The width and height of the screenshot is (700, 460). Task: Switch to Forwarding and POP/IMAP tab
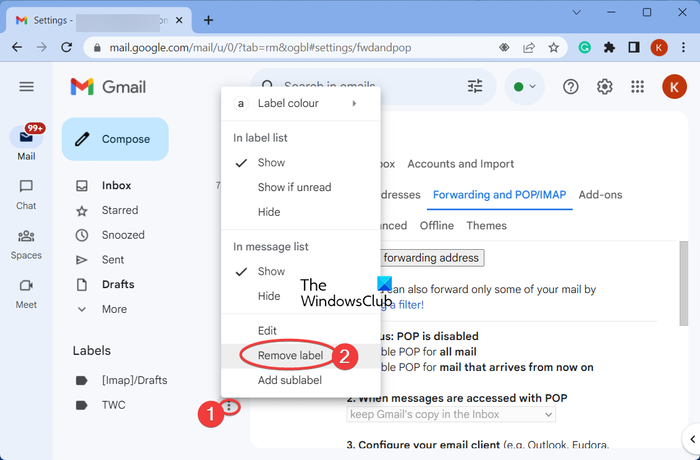pos(499,195)
